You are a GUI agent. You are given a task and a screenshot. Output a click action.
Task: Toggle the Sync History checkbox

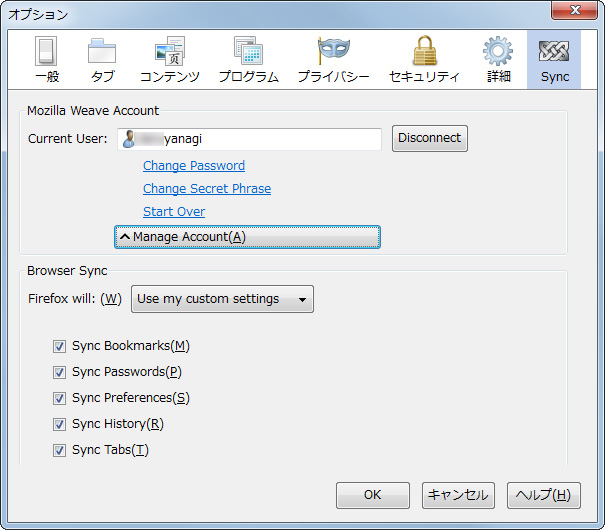[x=59, y=424]
